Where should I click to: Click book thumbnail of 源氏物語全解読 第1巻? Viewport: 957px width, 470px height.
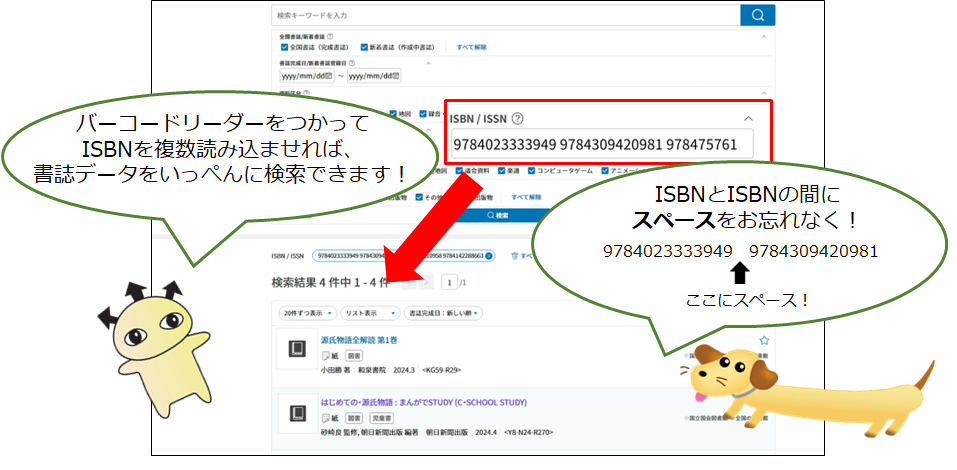click(297, 349)
